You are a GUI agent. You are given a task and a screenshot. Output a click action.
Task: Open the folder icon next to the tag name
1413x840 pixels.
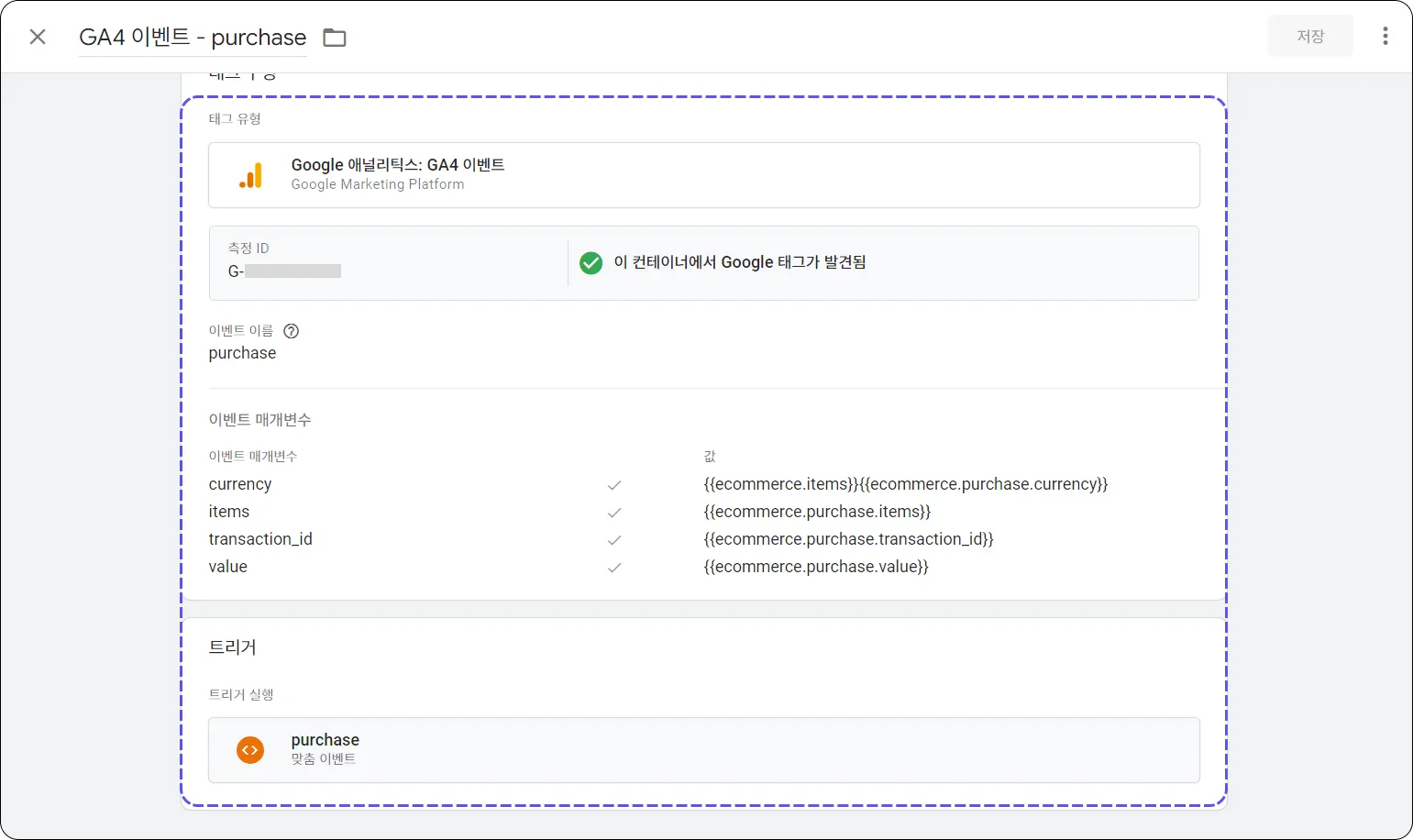click(335, 38)
